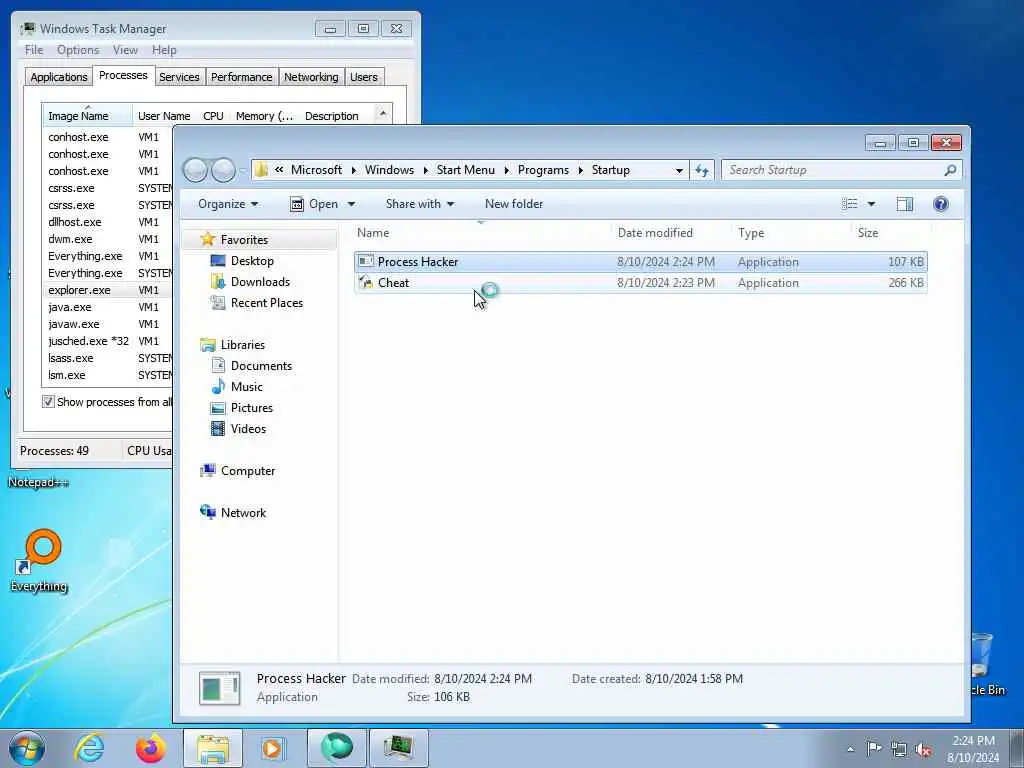Click New folder button

tap(514, 204)
